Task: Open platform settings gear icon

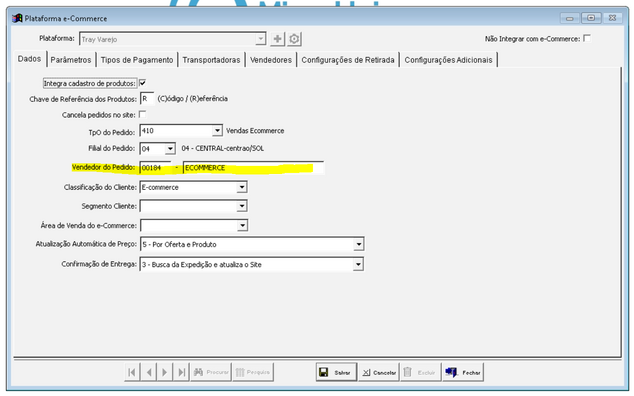Action: 294,39
